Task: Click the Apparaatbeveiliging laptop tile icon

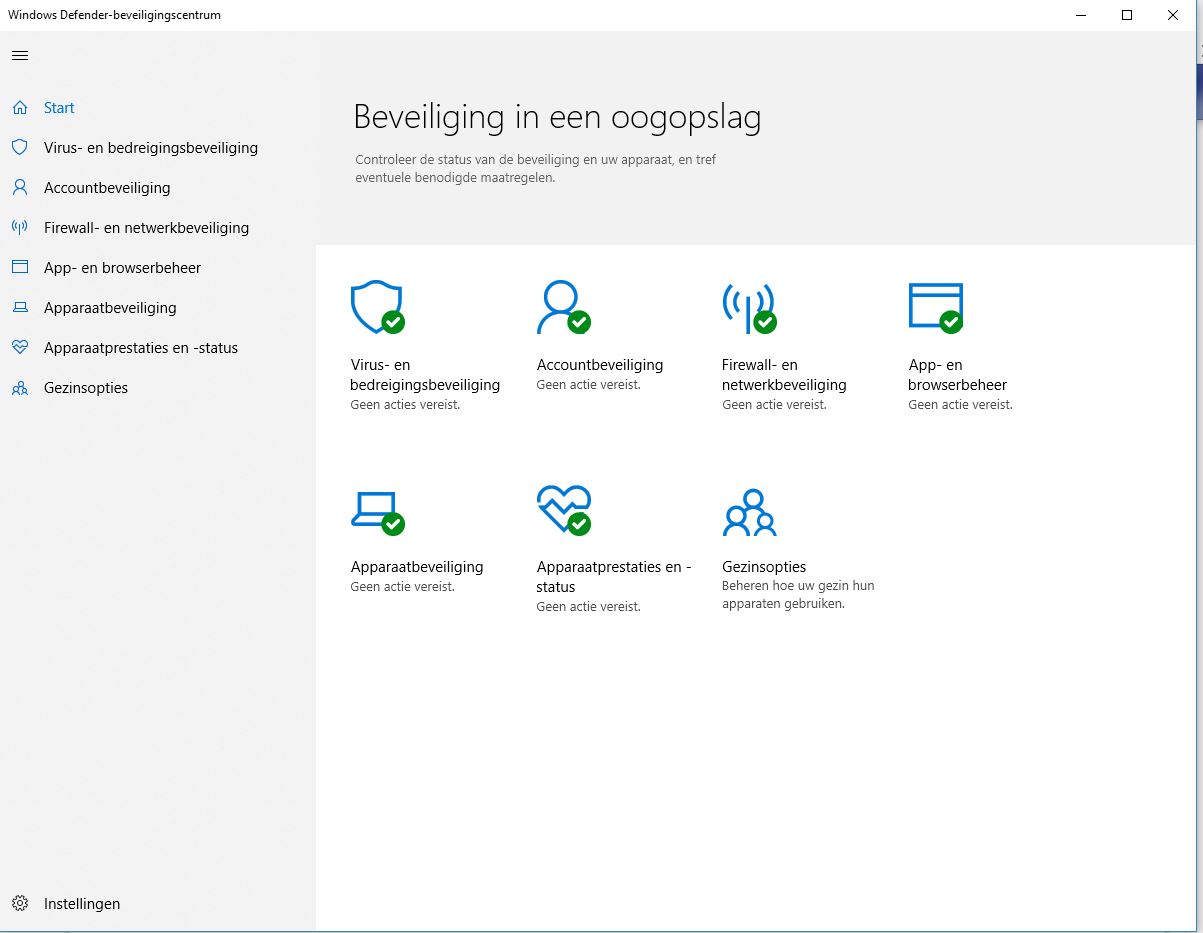Action: [377, 512]
